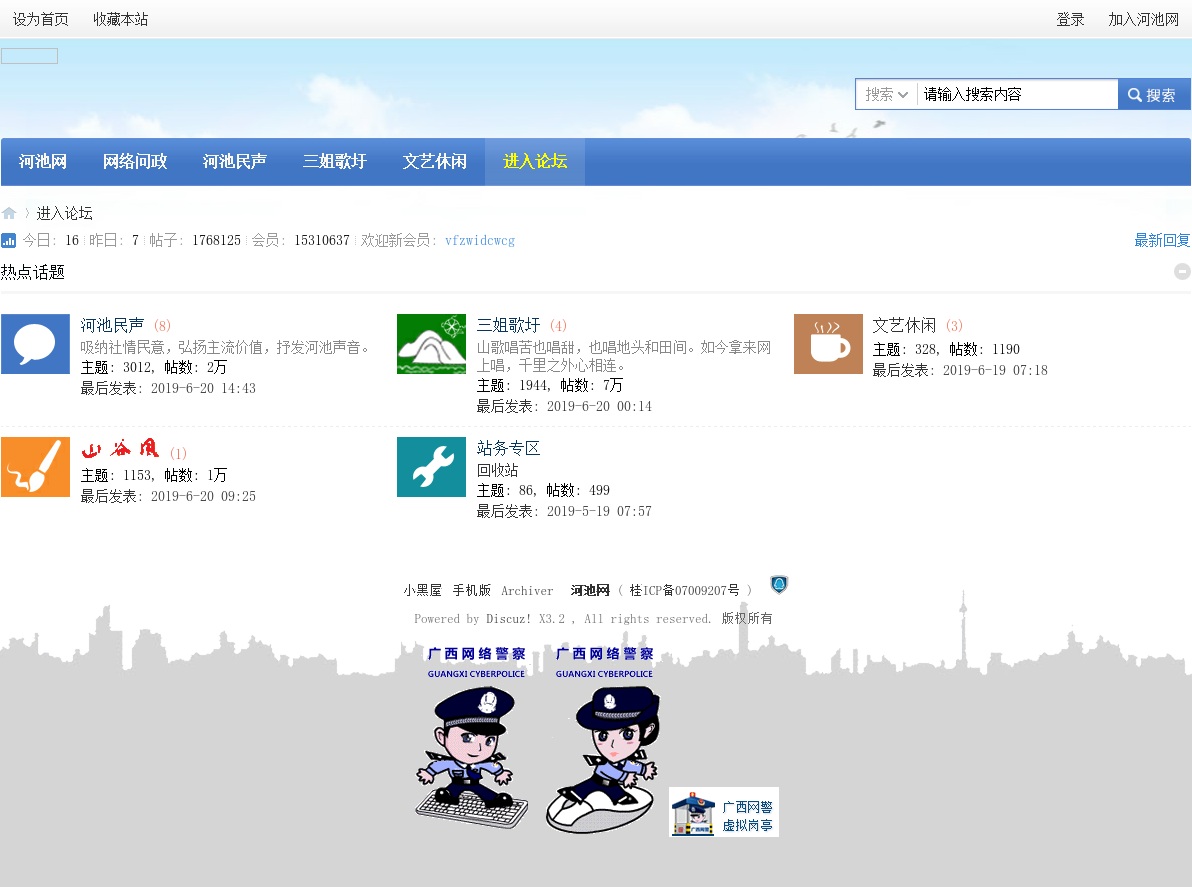Open the 广西网警虚拟岗亭 badge
Viewport: 1192px width, 887px height.
click(724, 812)
